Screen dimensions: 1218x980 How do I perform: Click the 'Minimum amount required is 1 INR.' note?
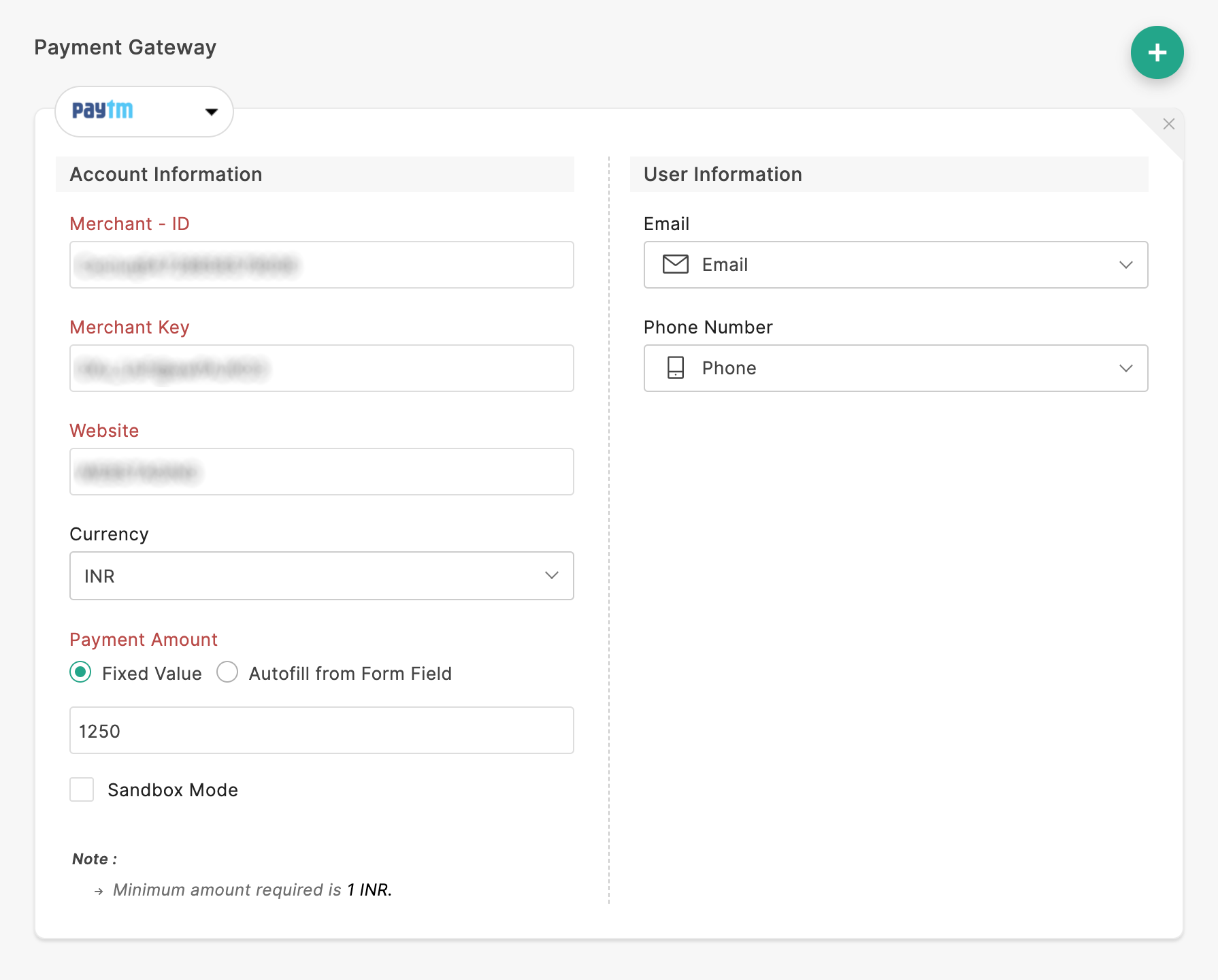252,890
